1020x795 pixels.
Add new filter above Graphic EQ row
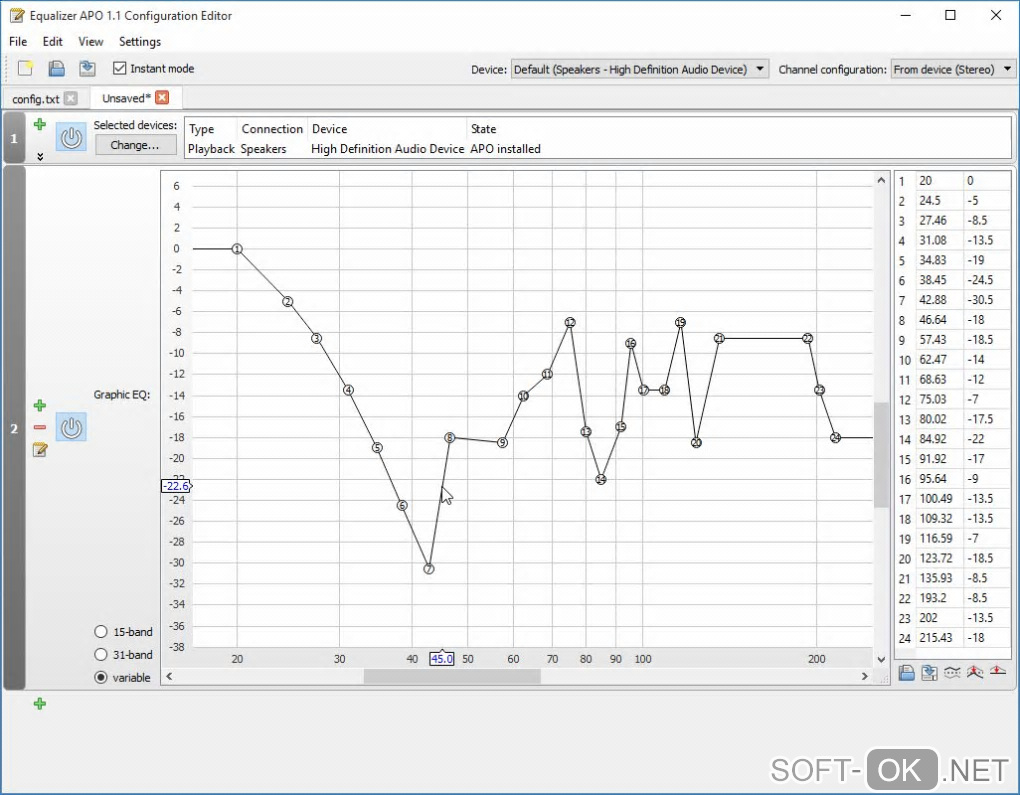[40, 405]
